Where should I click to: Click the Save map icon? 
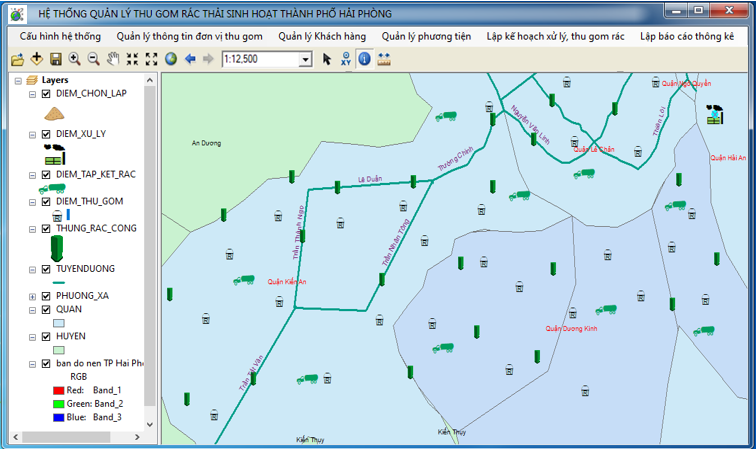point(55,60)
